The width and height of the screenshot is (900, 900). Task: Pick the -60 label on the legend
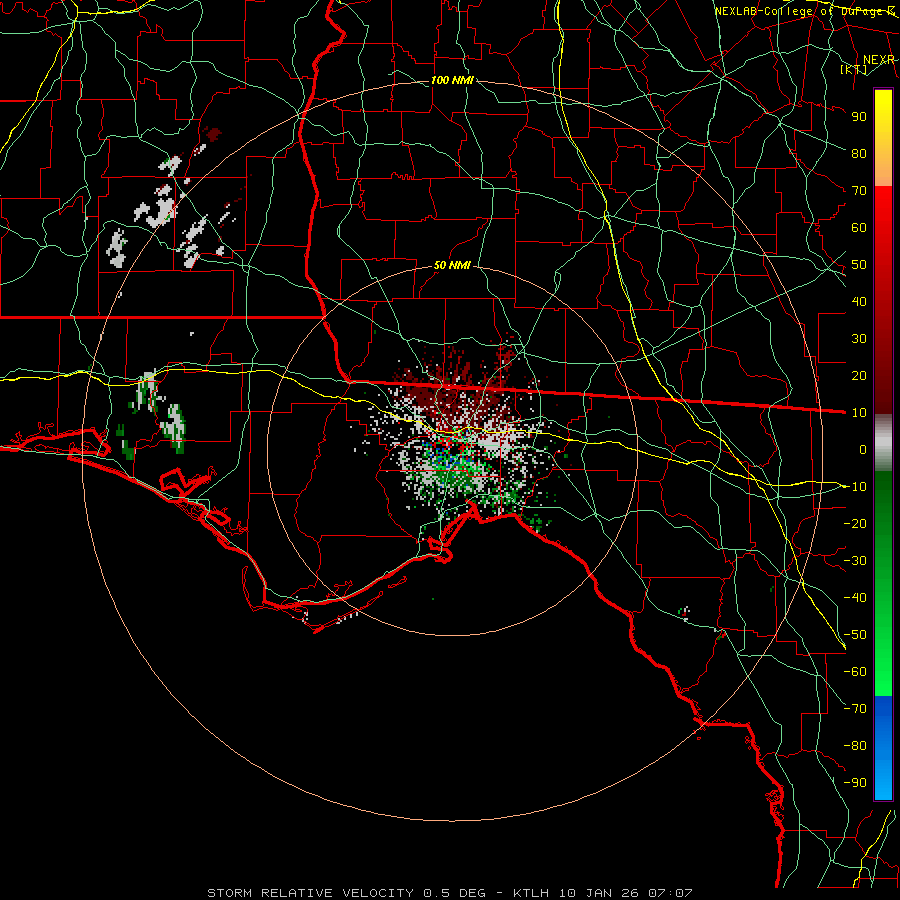(855, 672)
